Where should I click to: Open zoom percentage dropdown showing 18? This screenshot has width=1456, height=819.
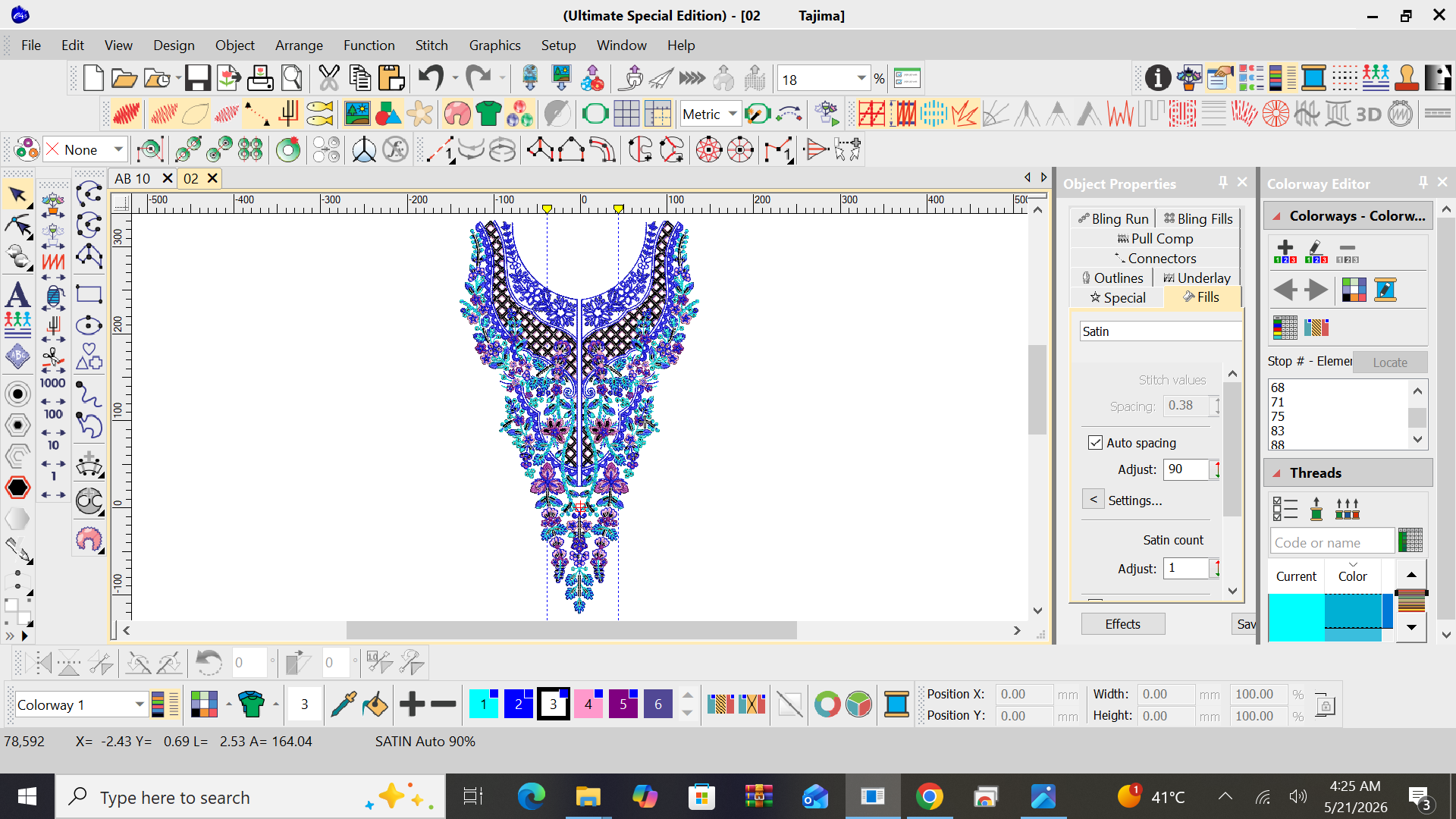pos(861,78)
